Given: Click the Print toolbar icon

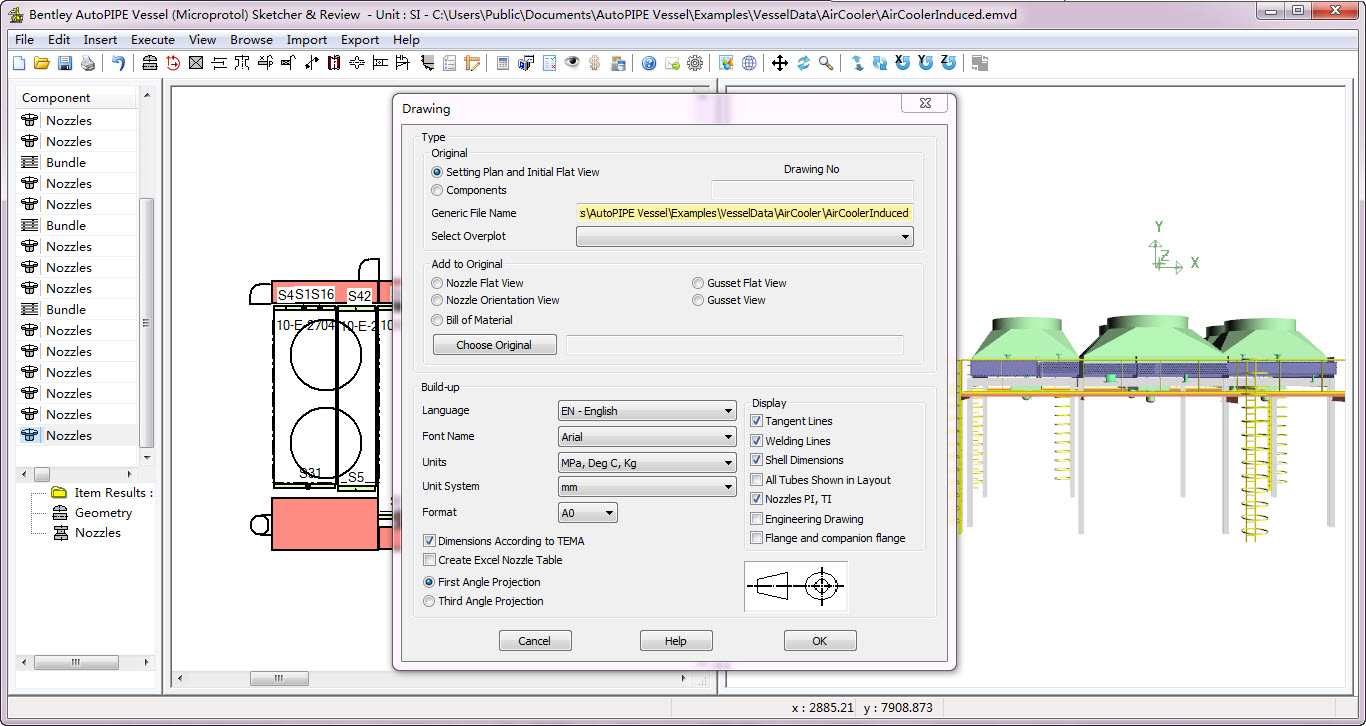Looking at the screenshot, I should [88, 63].
